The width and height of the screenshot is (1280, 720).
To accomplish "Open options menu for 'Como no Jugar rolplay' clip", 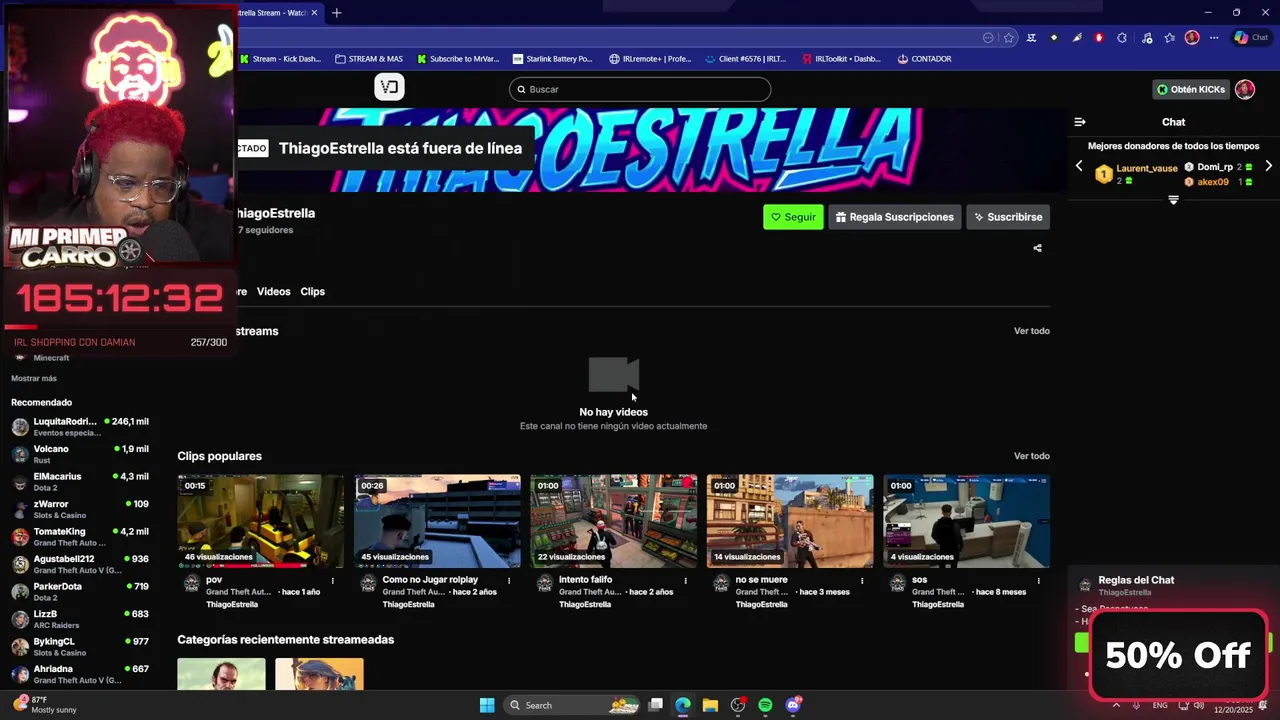I will [x=509, y=580].
